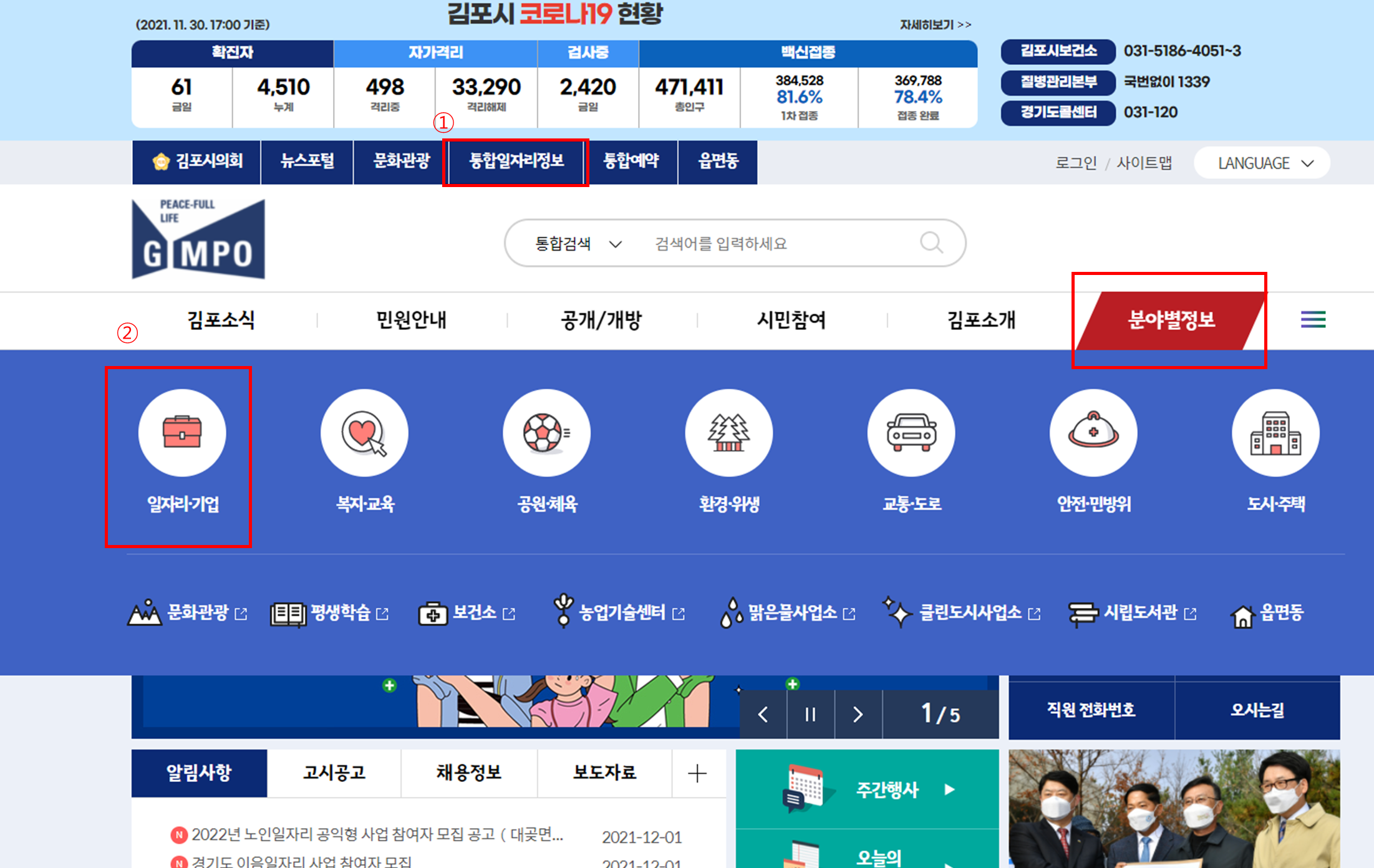The image size is (1374, 868).
Task: Open the 환경·위생 trees icon
Action: pyautogui.click(x=728, y=432)
